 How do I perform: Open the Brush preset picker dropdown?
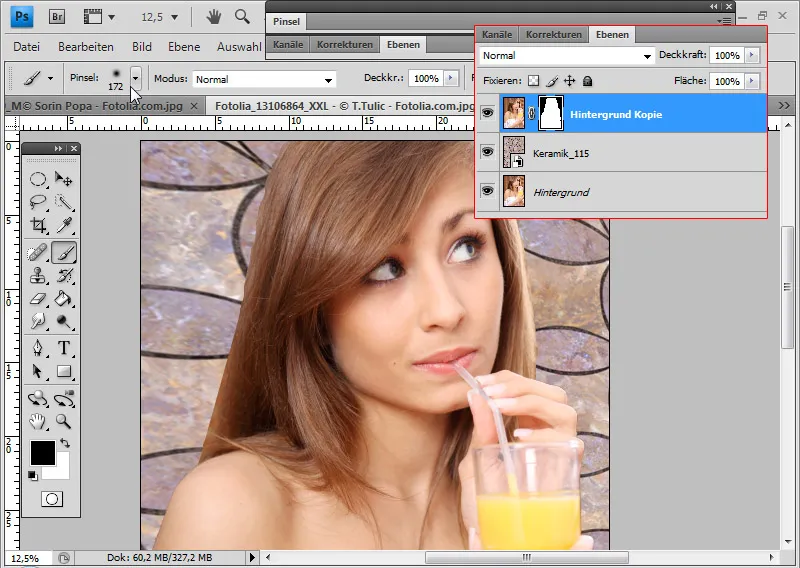[135, 79]
